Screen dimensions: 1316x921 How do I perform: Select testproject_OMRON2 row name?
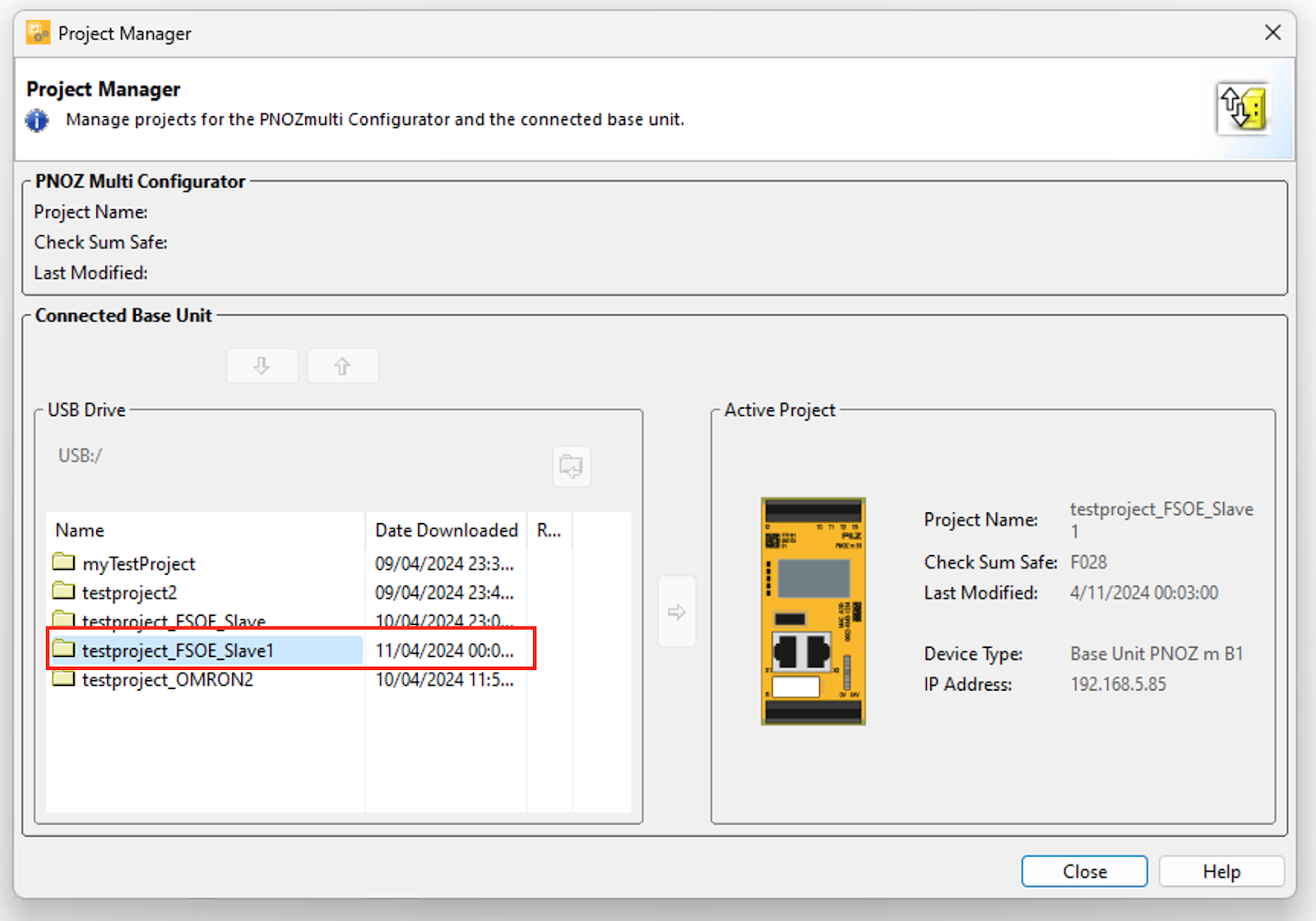tap(168, 679)
